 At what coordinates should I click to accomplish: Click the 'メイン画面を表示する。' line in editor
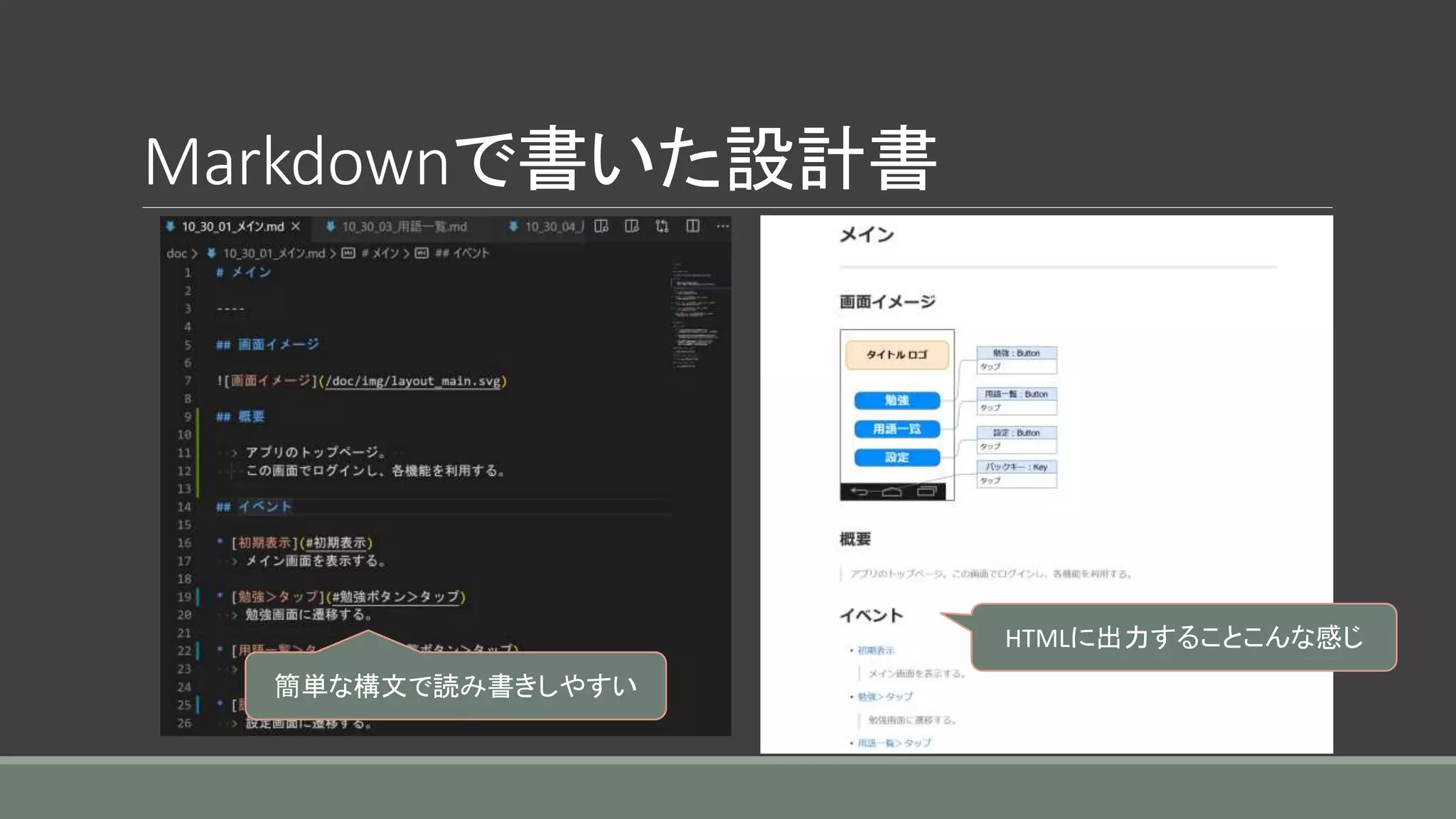pyautogui.click(x=316, y=561)
